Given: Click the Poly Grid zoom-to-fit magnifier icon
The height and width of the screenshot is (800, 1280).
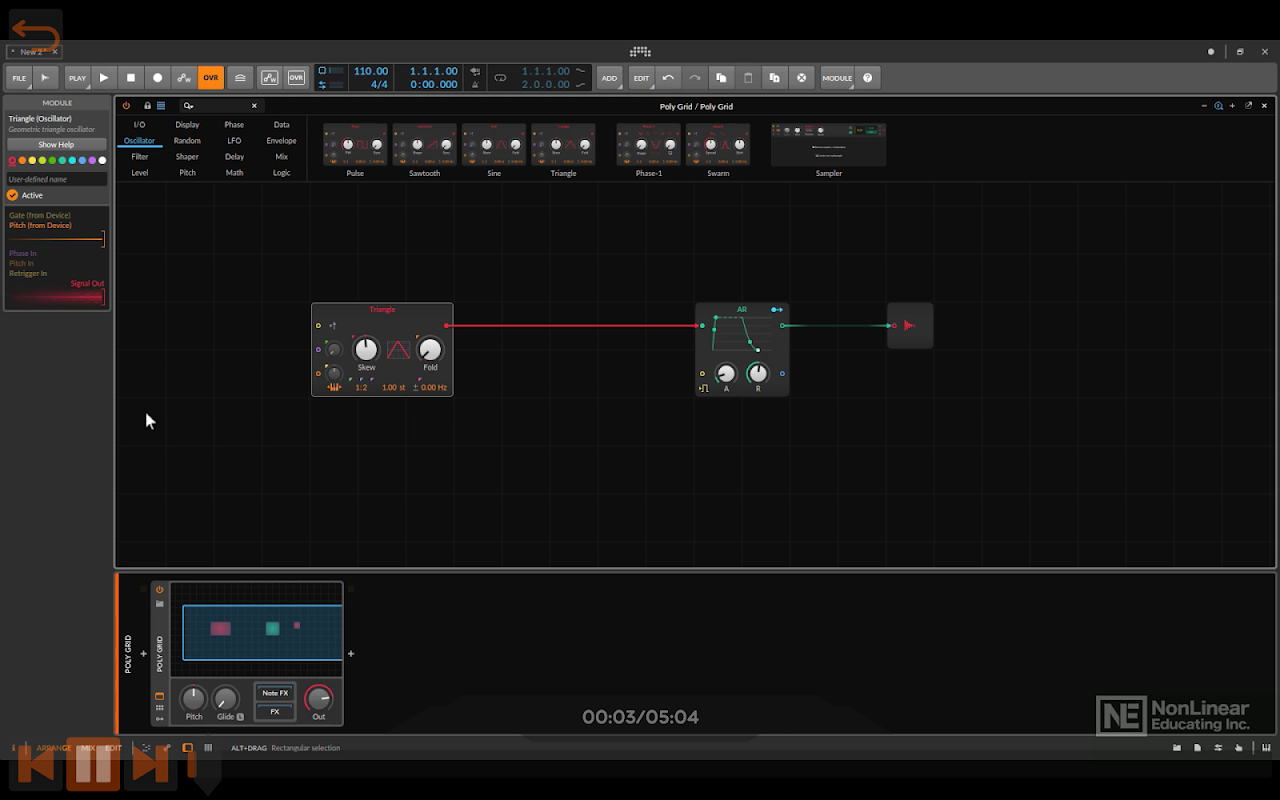Looking at the screenshot, I should pyautogui.click(x=1218, y=106).
